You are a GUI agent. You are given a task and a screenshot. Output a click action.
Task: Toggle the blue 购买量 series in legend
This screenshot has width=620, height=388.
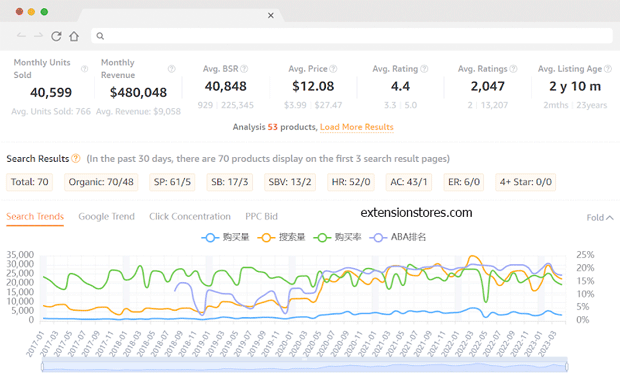pos(225,237)
